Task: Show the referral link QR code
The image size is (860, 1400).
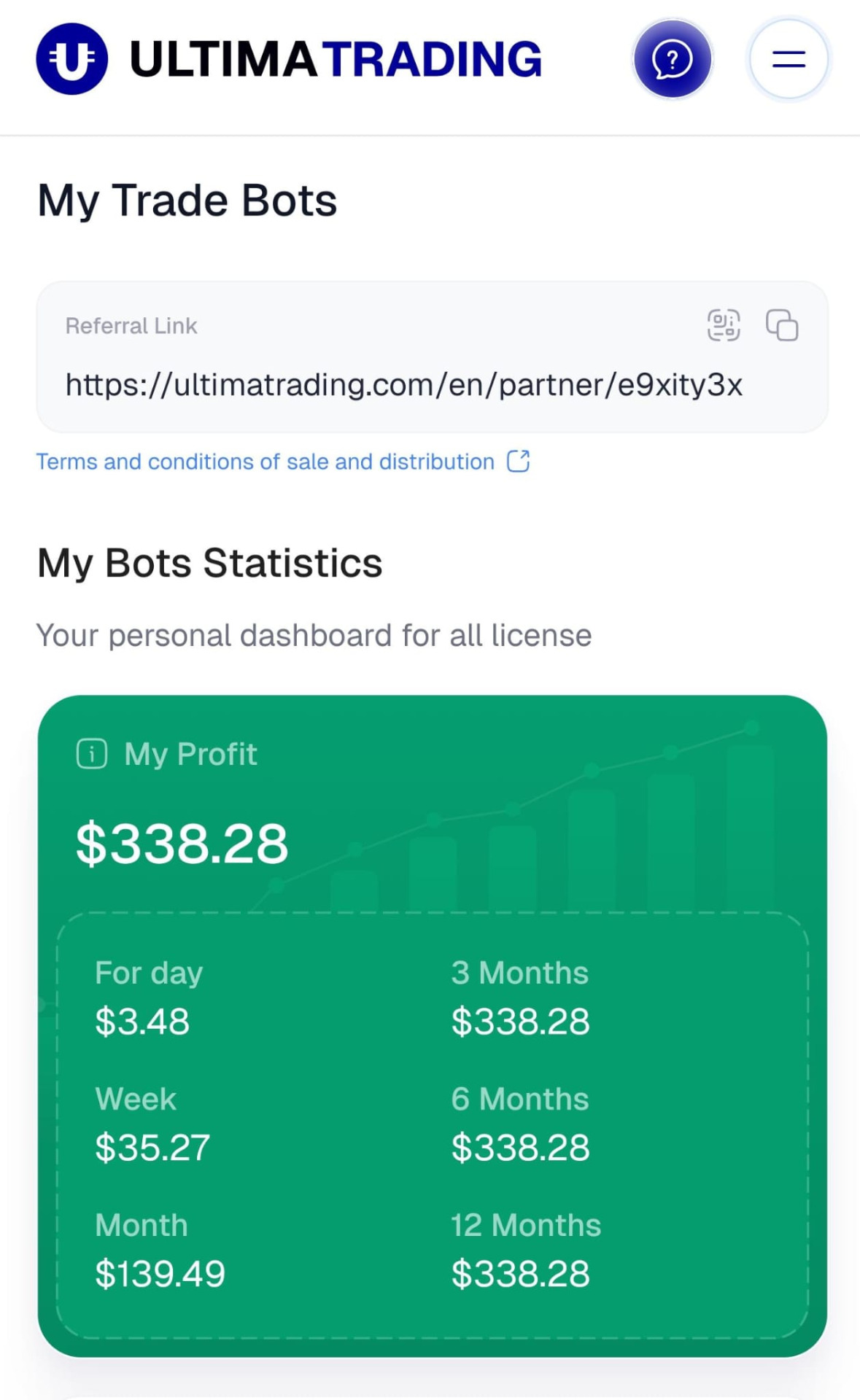Action: [x=724, y=325]
